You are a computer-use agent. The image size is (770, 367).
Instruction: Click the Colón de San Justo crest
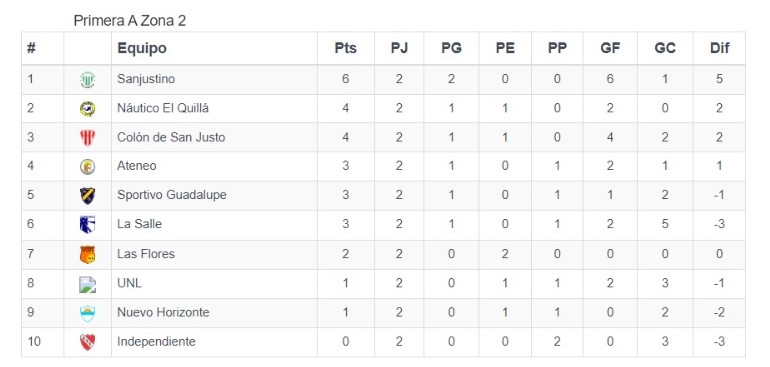87,138
